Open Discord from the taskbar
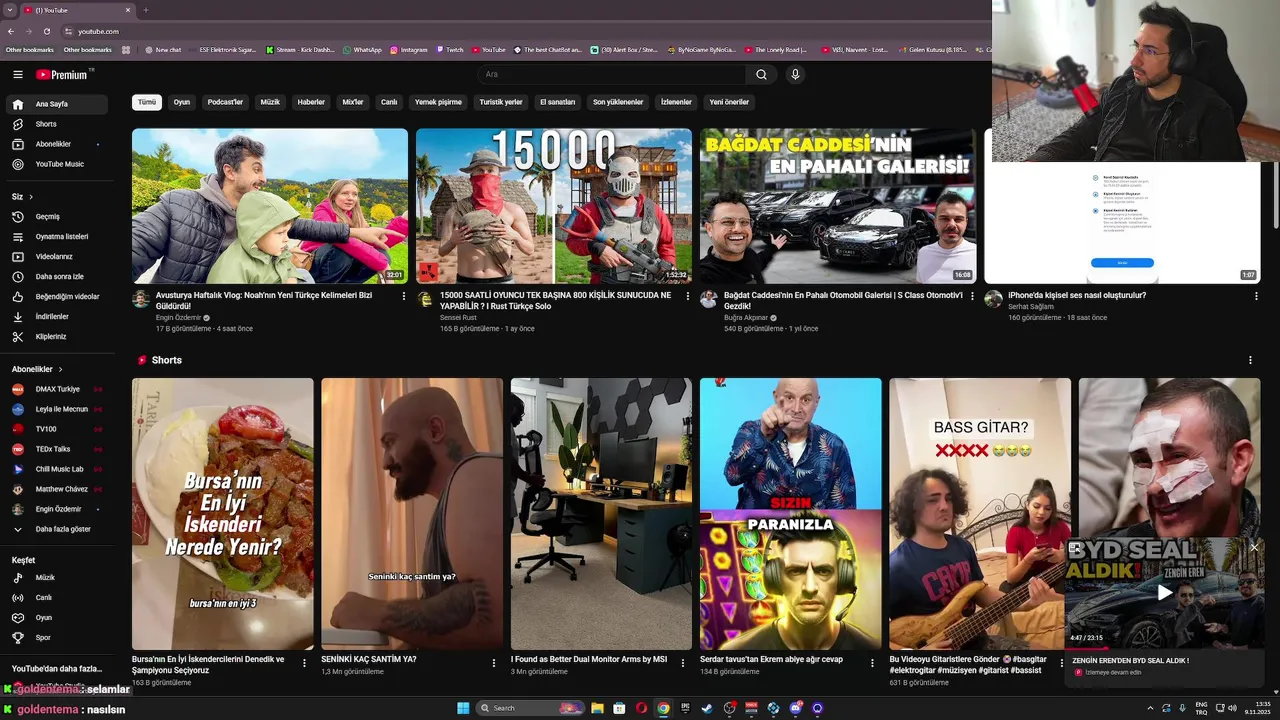The height and width of the screenshot is (720, 1280). point(795,708)
